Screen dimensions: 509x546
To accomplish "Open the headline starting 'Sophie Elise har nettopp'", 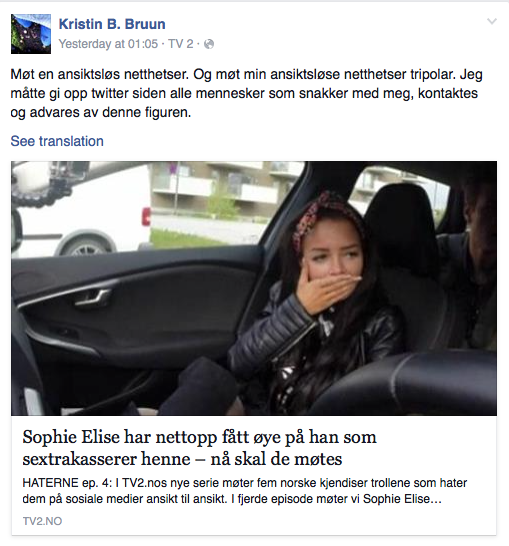I will (199, 437).
